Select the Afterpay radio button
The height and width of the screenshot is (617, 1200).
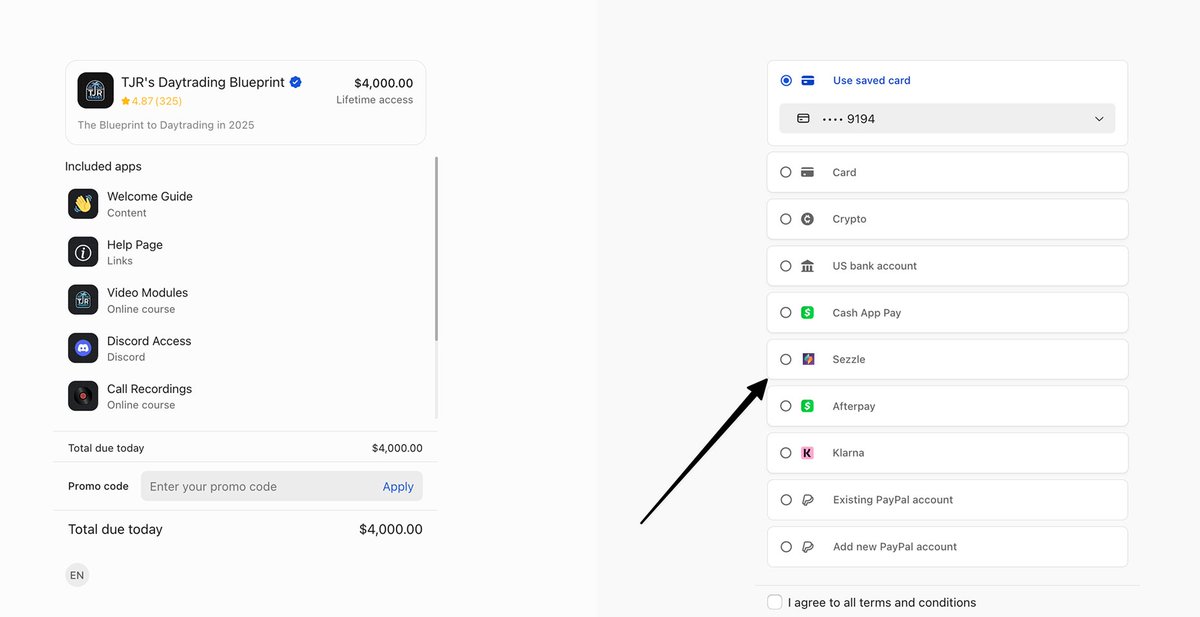click(x=786, y=406)
